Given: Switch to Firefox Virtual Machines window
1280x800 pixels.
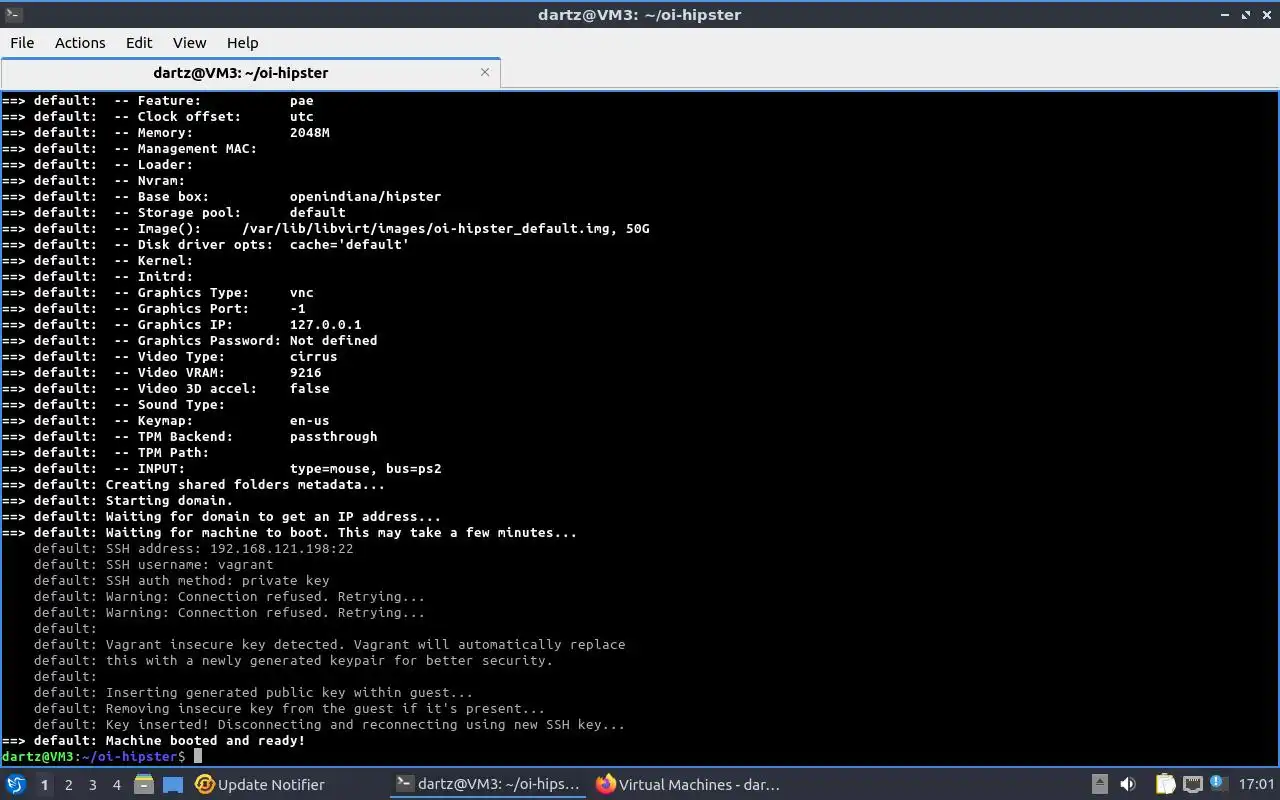Looking at the screenshot, I should pos(688,785).
